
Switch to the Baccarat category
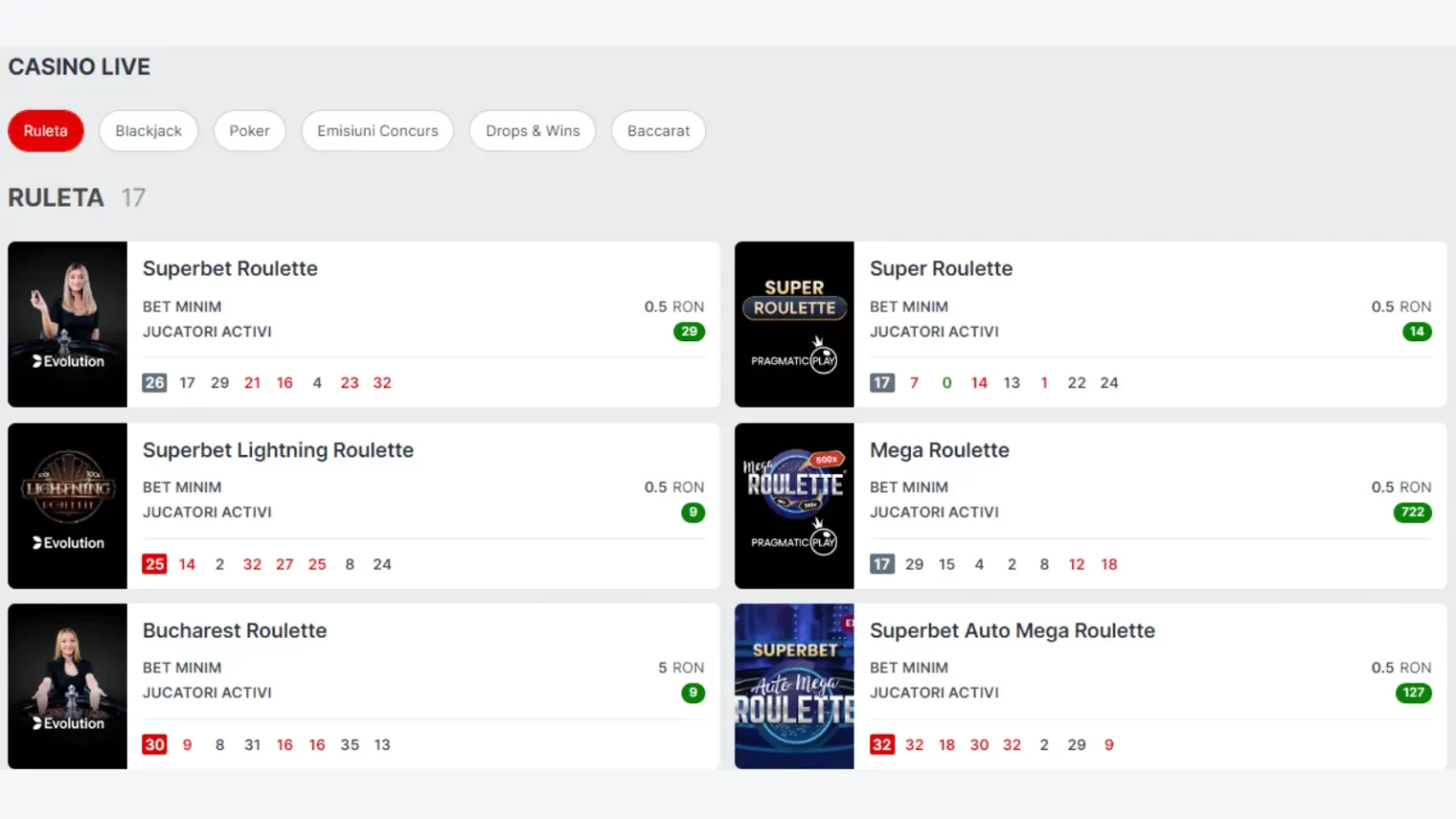coord(659,131)
